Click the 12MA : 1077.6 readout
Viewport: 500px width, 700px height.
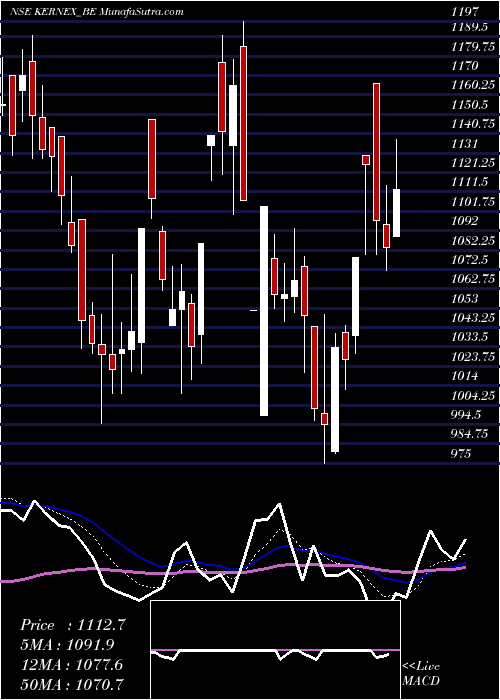tap(72, 664)
